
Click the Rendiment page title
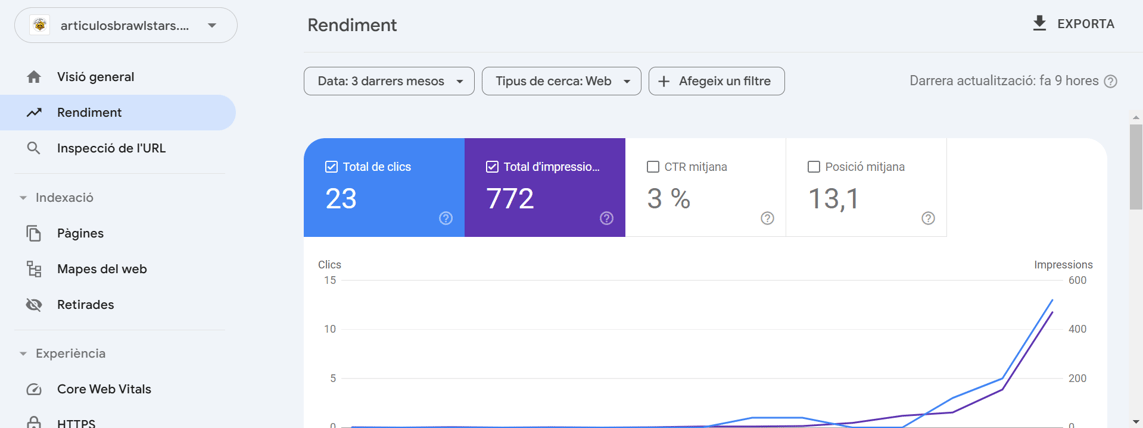pyautogui.click(x=352, y=25)
